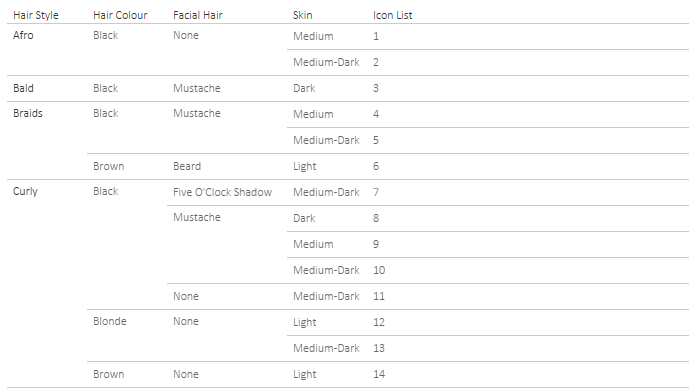This screenshot has width=689, height=391.
Task: Click icon list value 1
Action: click(x=376, y=36)
